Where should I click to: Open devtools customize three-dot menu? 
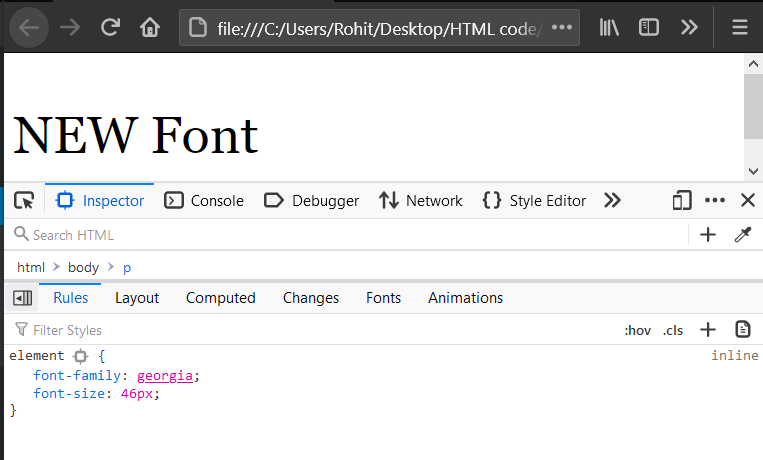(715, 200)
